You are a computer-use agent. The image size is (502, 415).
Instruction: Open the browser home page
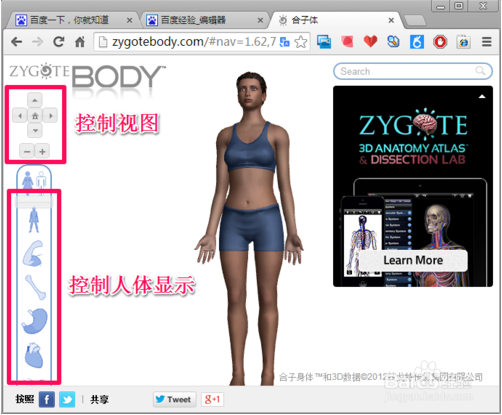80,42
